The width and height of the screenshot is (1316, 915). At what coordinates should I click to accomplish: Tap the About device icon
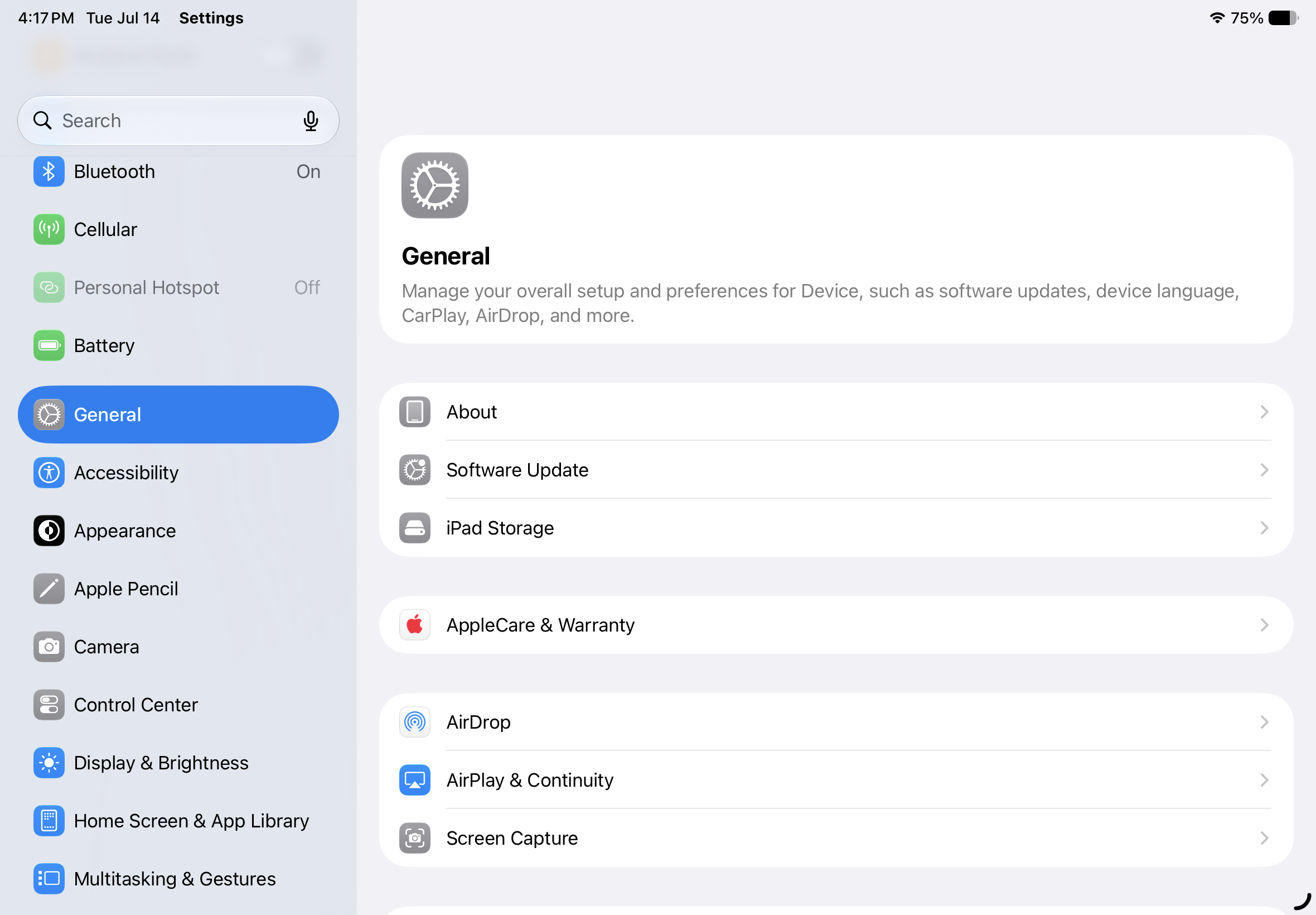click(x=415, y=412)
